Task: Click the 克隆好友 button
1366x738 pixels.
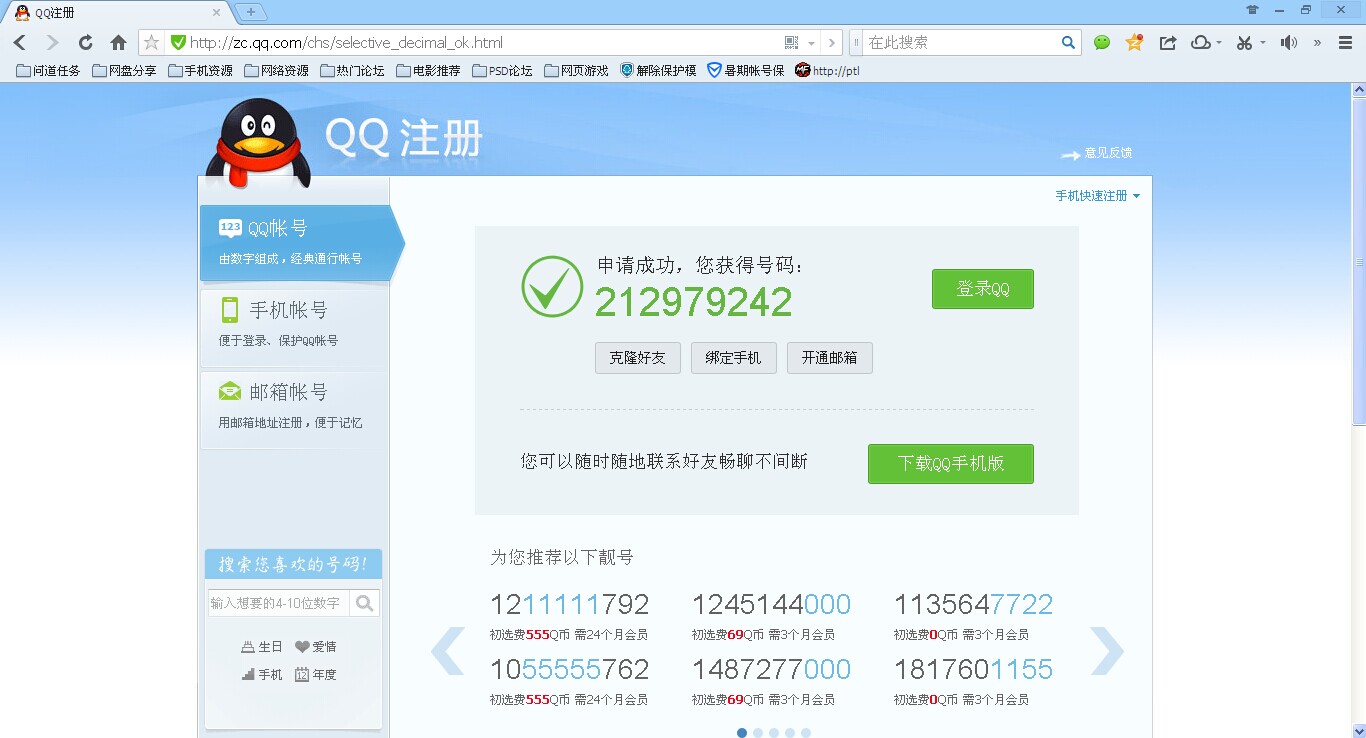Action: tap(638, 358)
